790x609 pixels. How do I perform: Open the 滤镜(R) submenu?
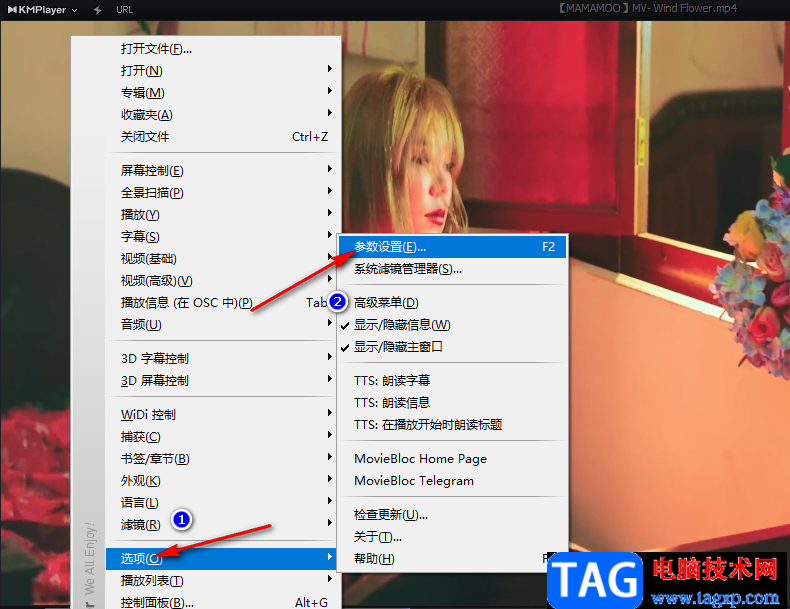coord(223,525)
